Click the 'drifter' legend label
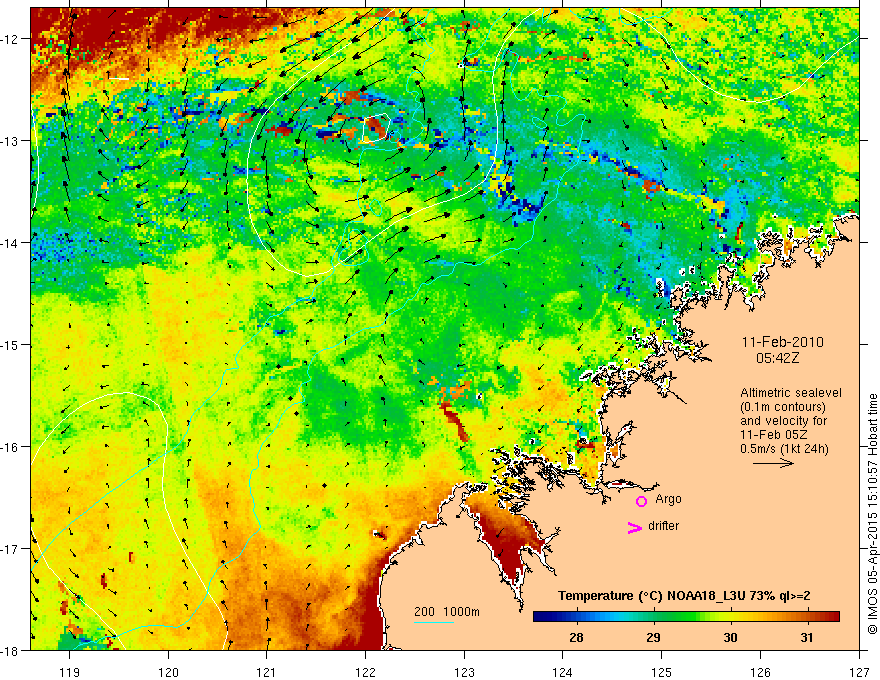The height and width of the screenshot is (680, 880). [663, 526]
